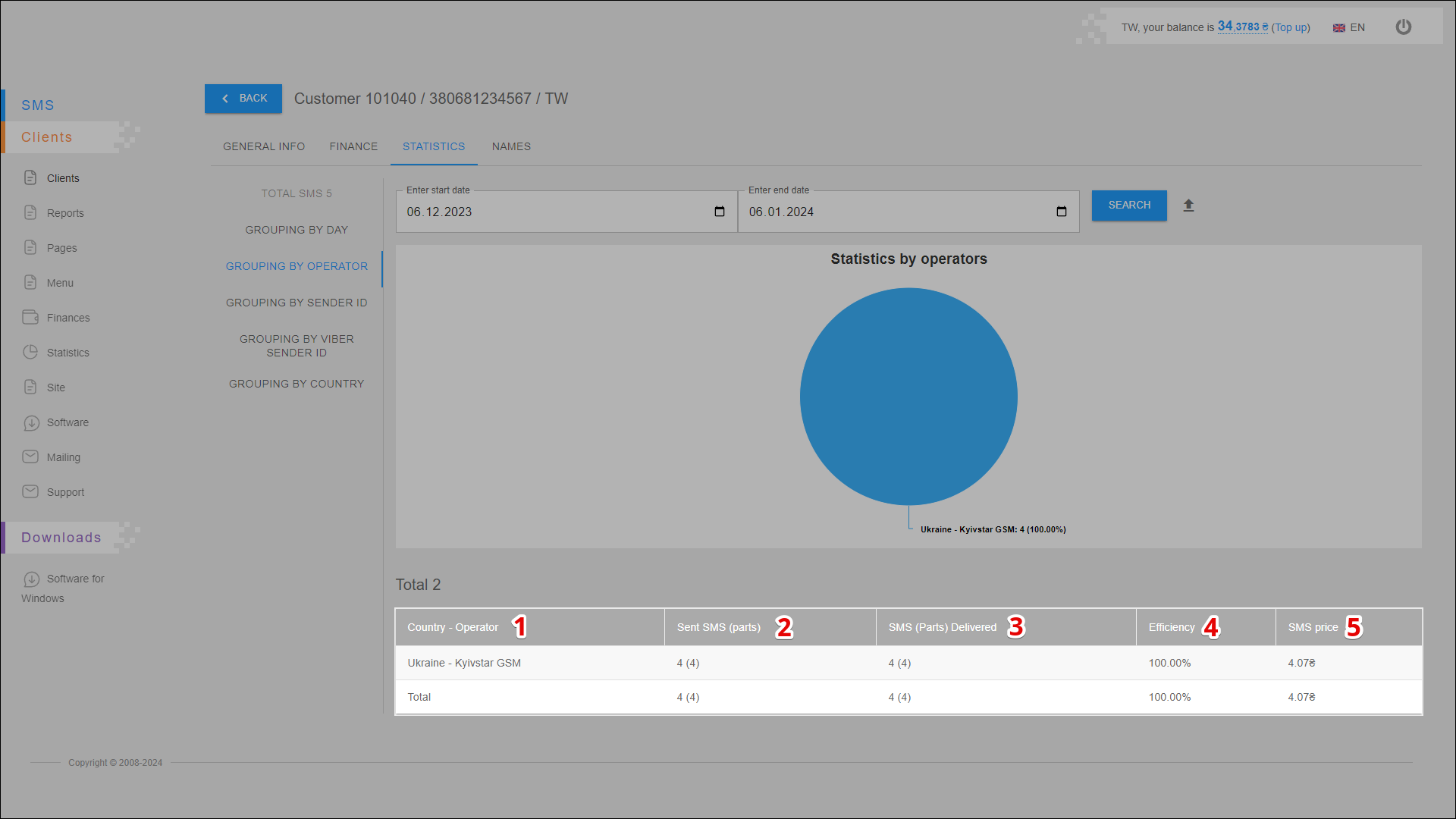
Task: Click the Mailing envelope icon
Action: 30,457
